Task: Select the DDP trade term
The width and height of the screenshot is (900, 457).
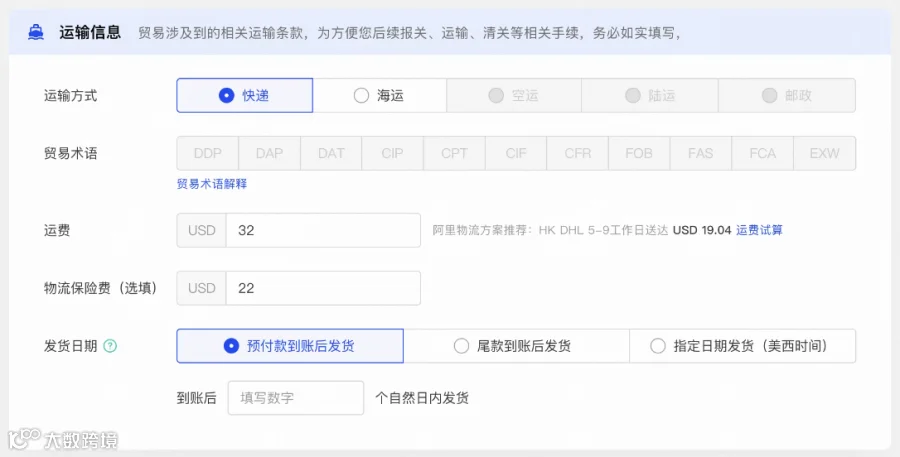Action: [x=208, y=153]
